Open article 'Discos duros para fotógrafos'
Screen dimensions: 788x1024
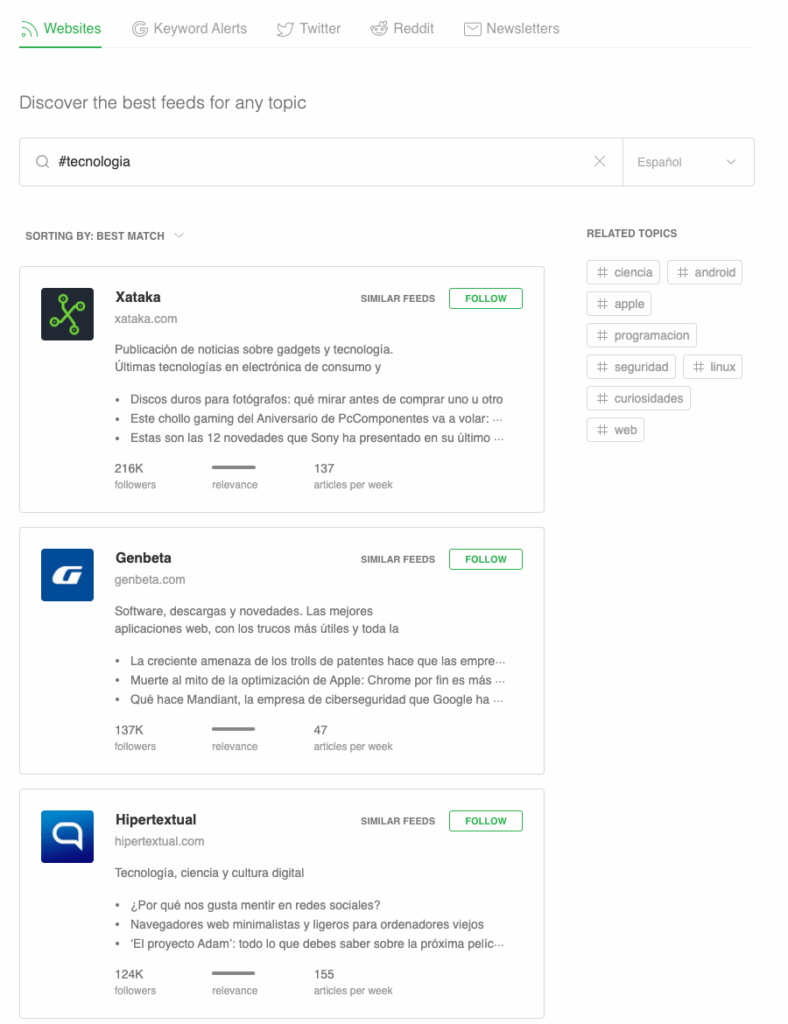[x=317, y=399]
